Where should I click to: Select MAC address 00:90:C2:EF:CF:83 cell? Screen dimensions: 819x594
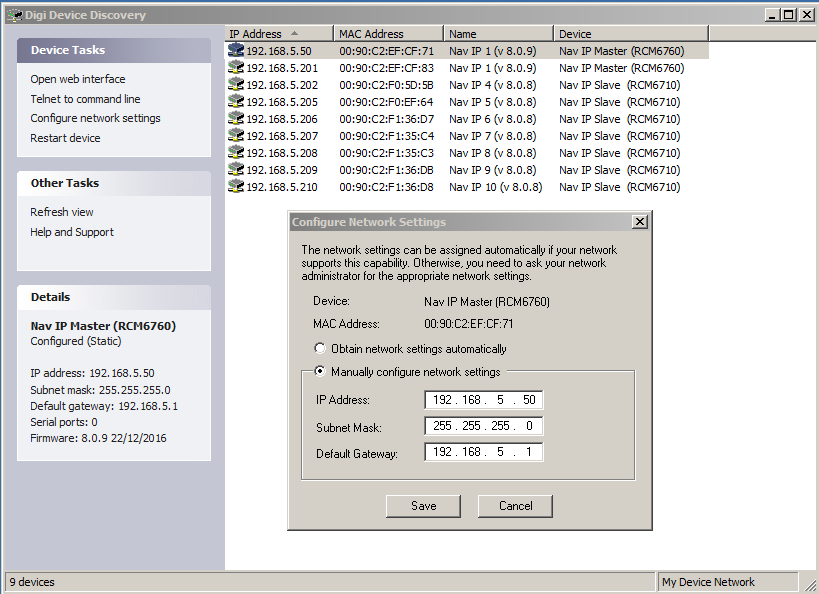(x=387, y=68)
